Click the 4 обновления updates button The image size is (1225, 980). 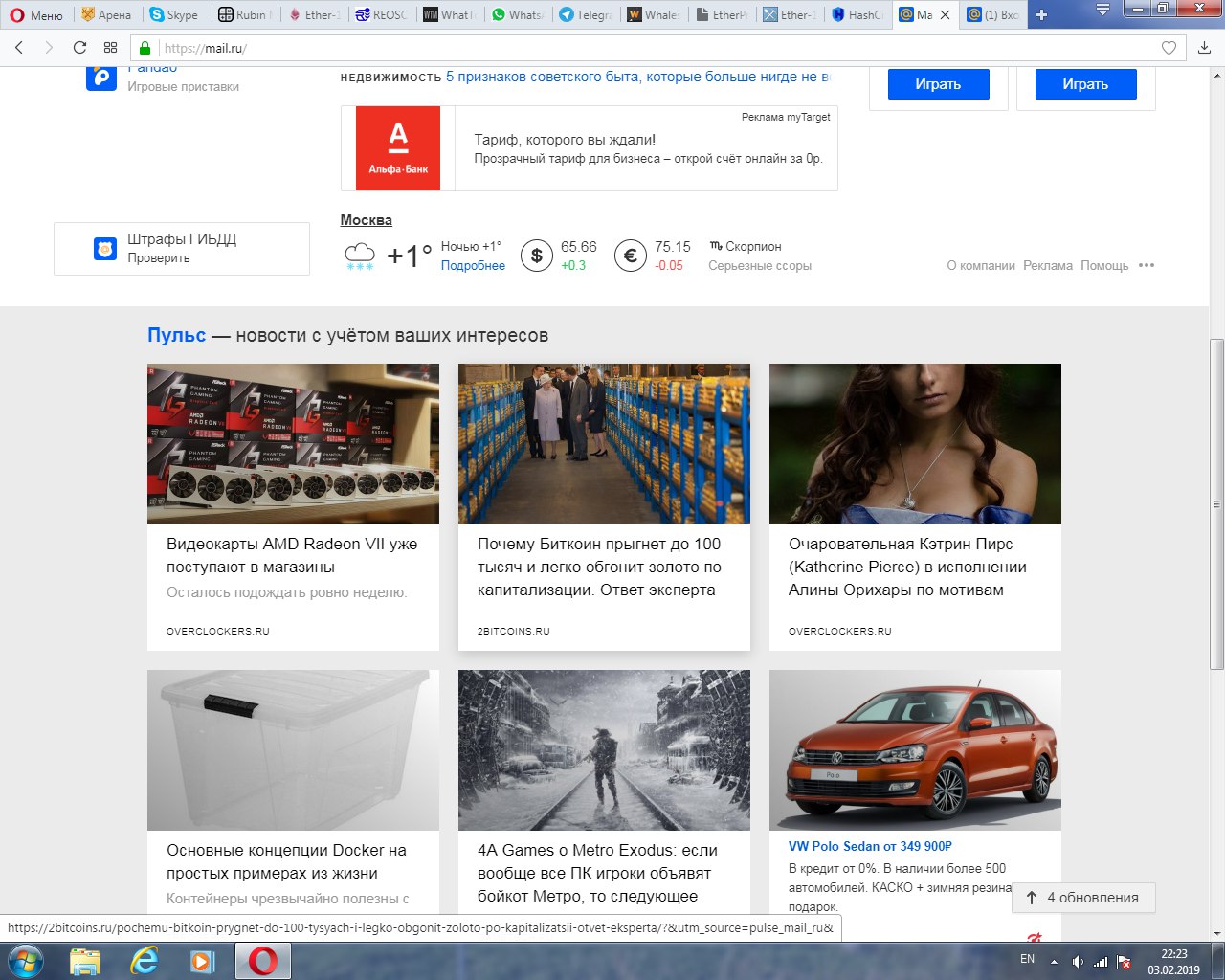click(1083, 898)
